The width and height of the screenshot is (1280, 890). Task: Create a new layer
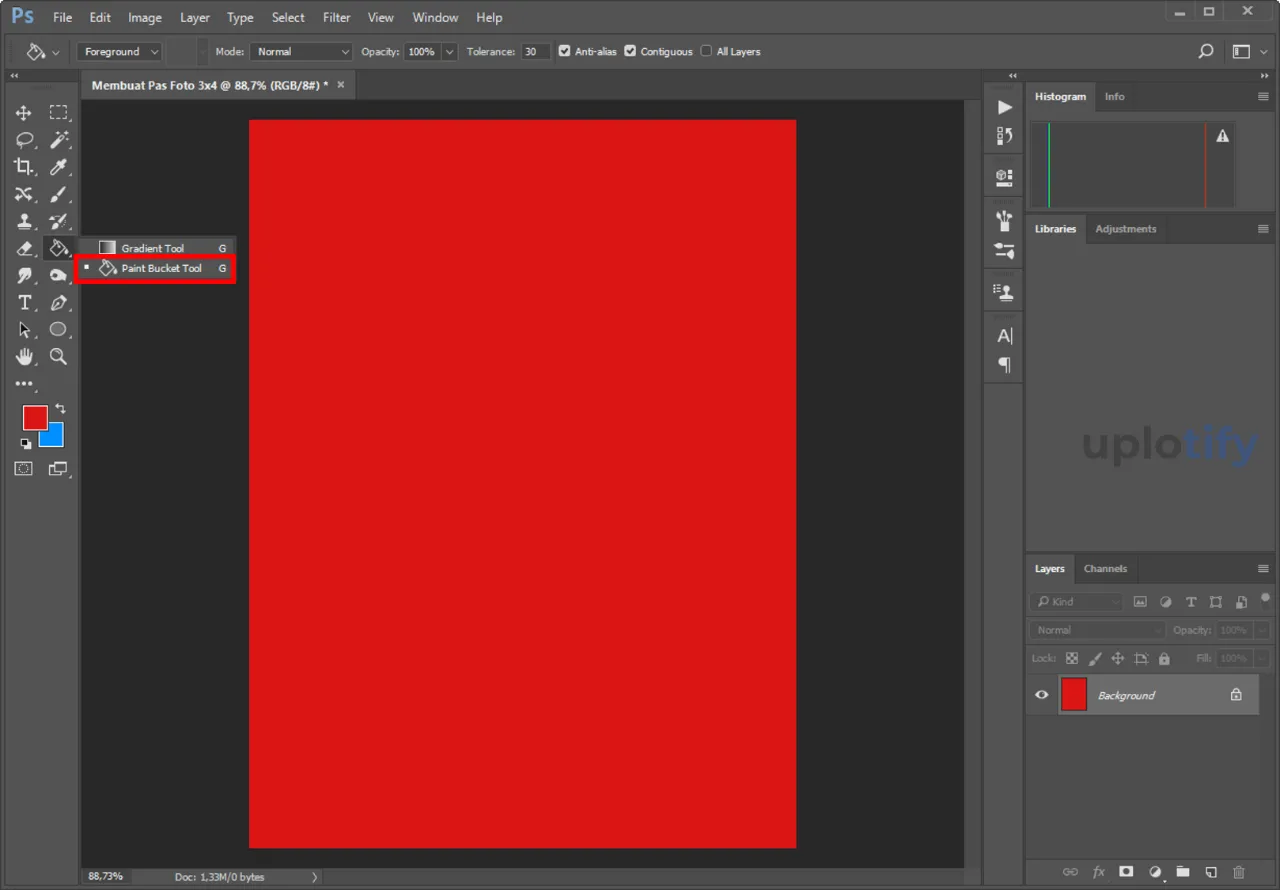(1210, 871)
